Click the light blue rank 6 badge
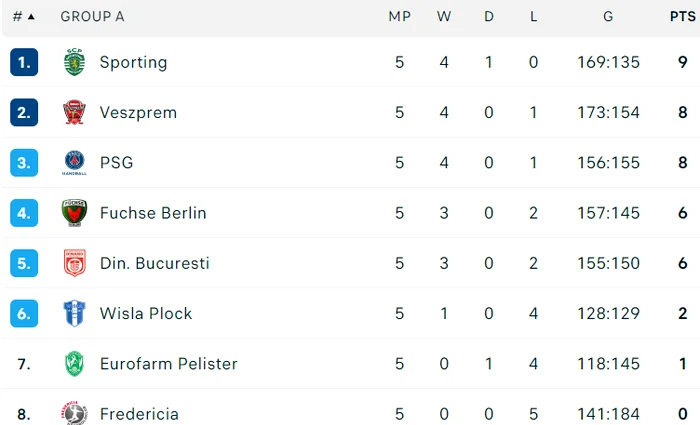Image resolution: width=700 pixels, height=425 pixels. tap(24, 313)
